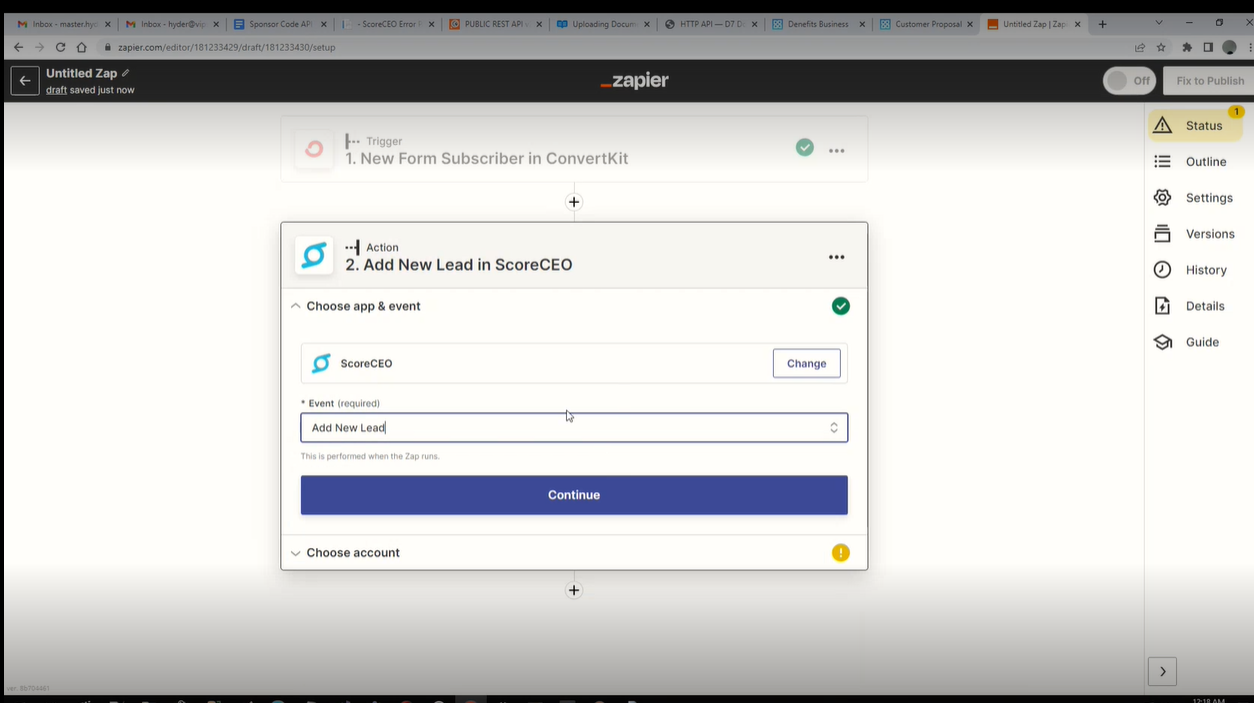The image size is (1254, 703).
Task: Open the Versions icon in sidebar
Action: [x=1162, y=233]
